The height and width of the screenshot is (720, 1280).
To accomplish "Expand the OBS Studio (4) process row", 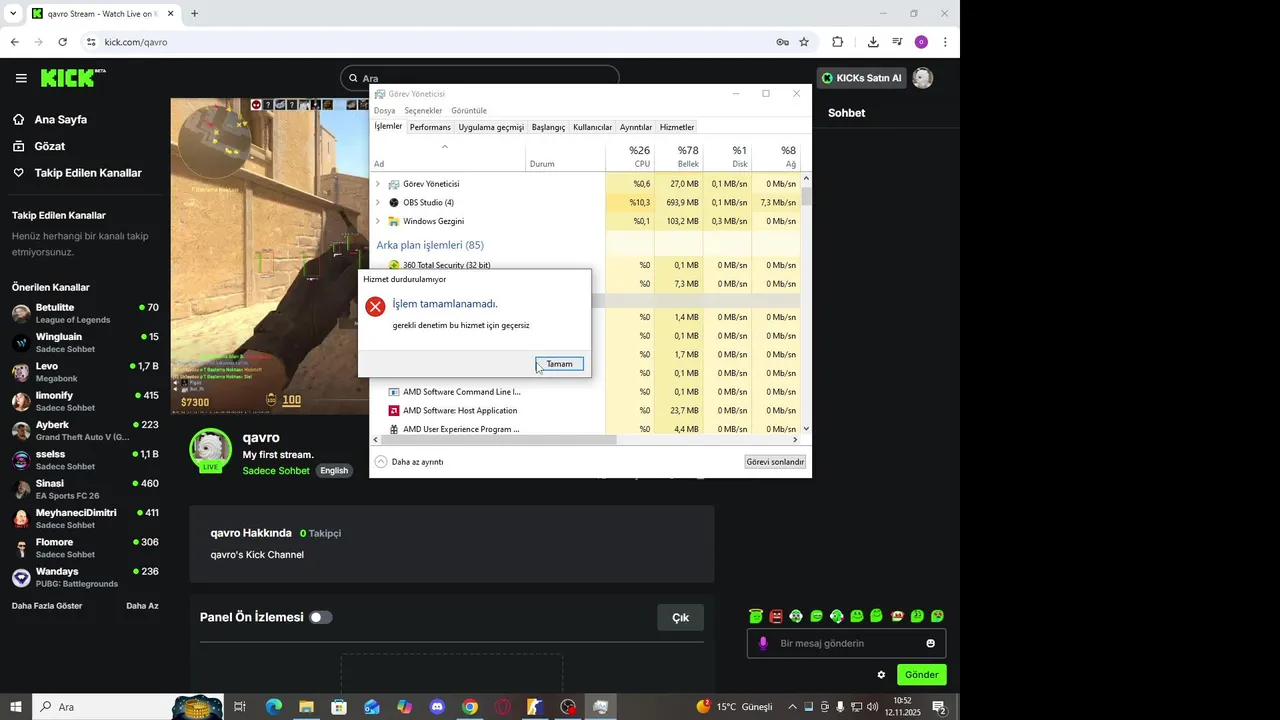I will (x=377, y=202).
